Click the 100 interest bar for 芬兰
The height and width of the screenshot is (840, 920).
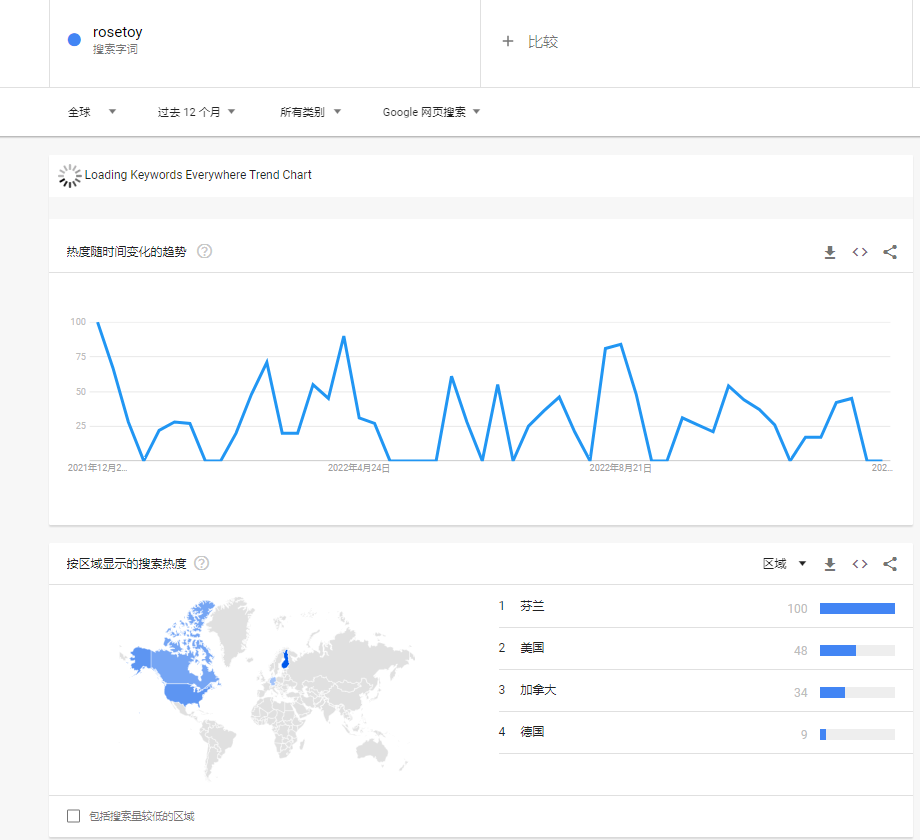(x=857, y=608)
